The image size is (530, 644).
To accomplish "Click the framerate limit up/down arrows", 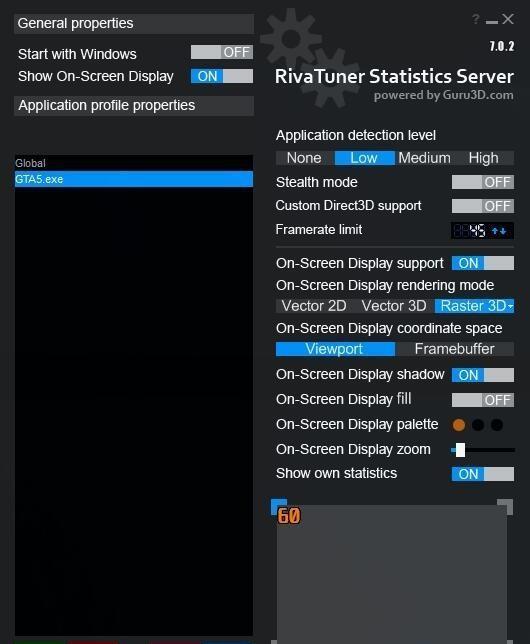I will [499, 231].
